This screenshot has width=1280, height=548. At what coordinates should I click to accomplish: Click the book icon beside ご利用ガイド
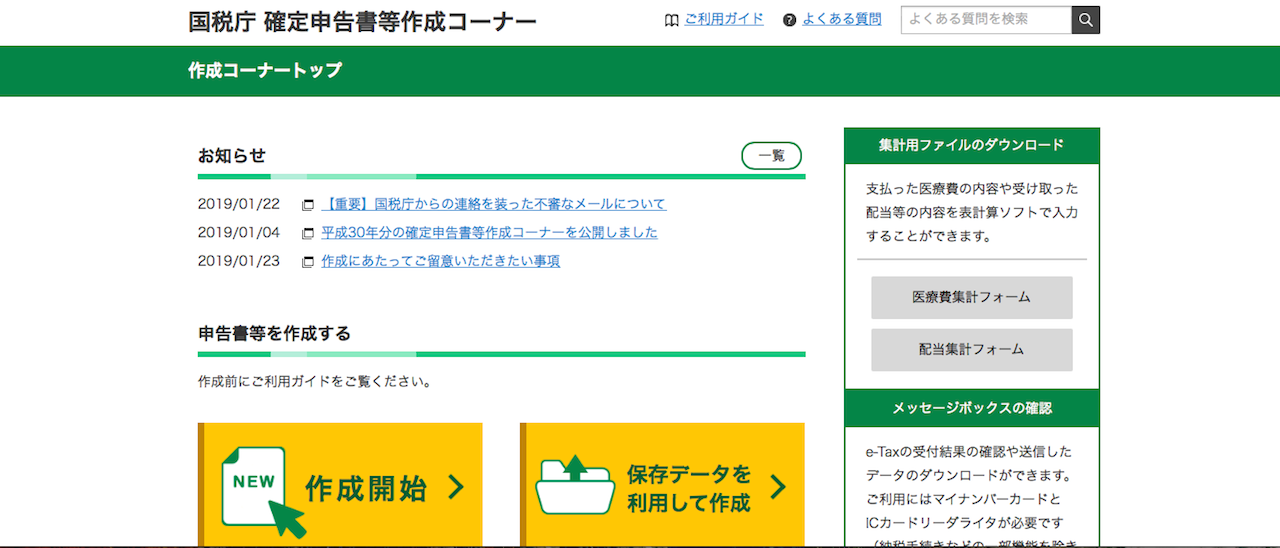pyautogui.click(x=672, y=20)
